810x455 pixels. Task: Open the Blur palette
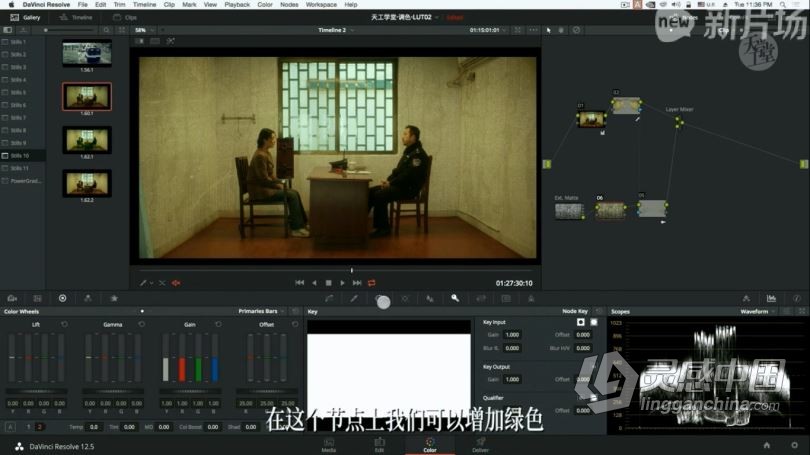point(430,299)
